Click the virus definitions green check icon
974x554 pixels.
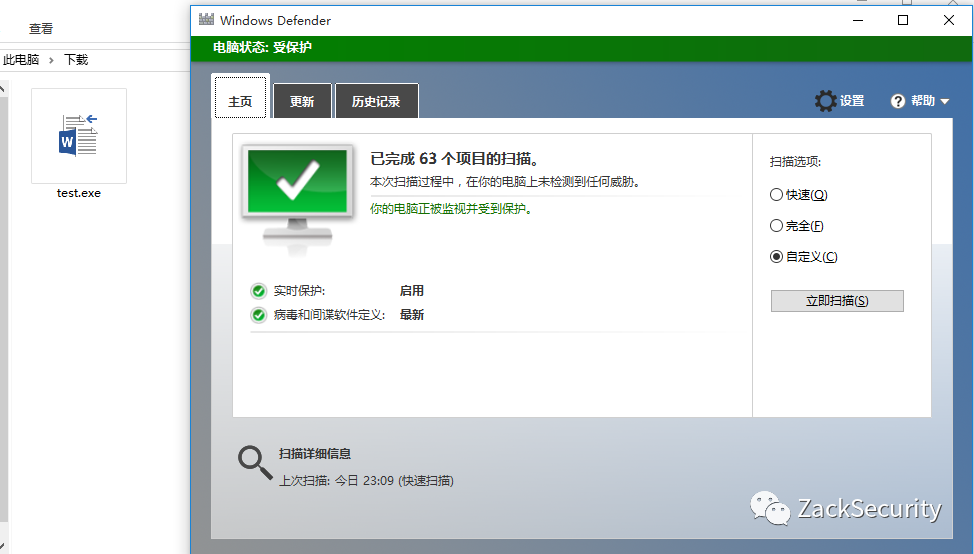coord(258,315)
